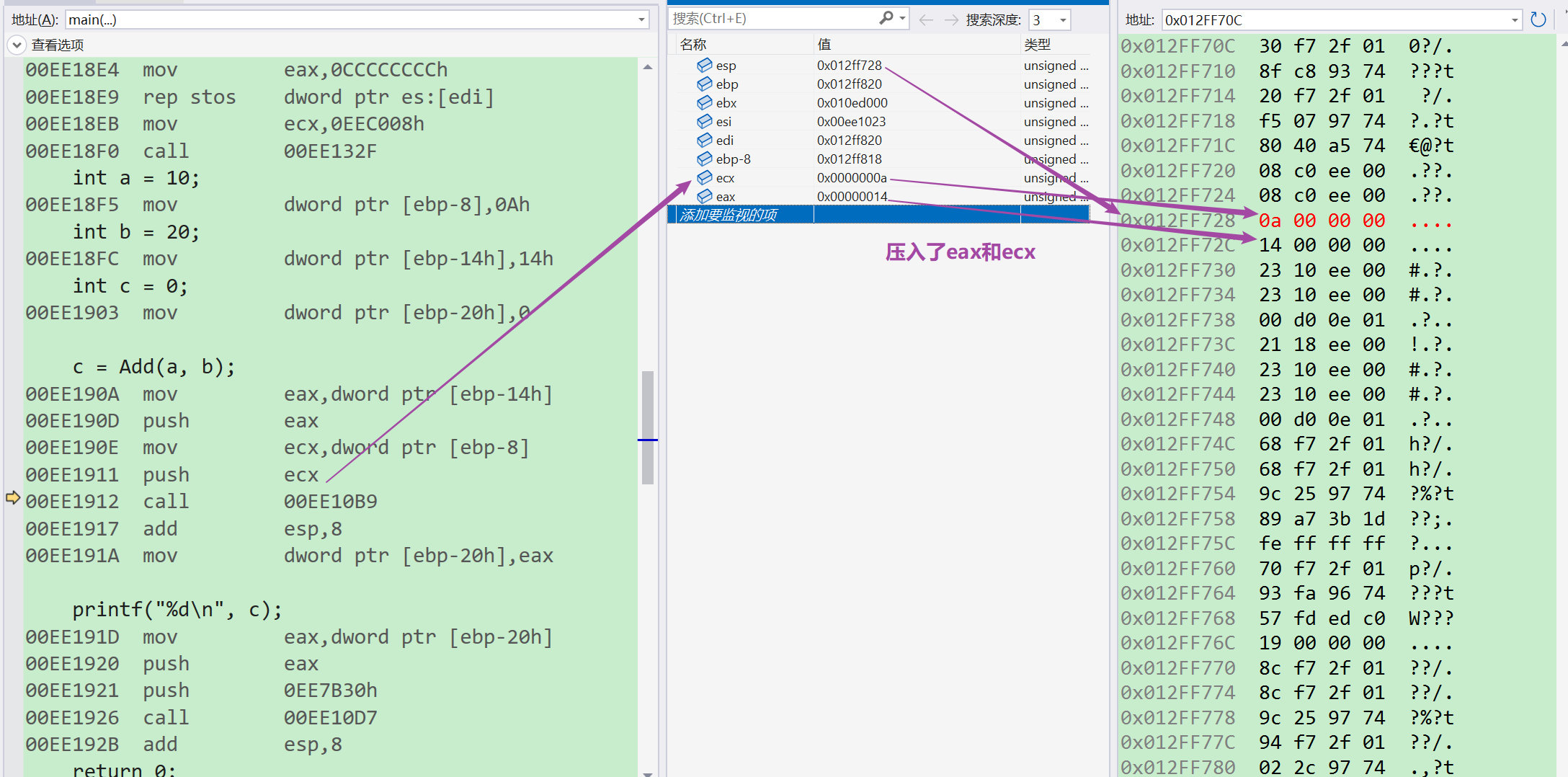Click the eax watch variable icon

704,197
